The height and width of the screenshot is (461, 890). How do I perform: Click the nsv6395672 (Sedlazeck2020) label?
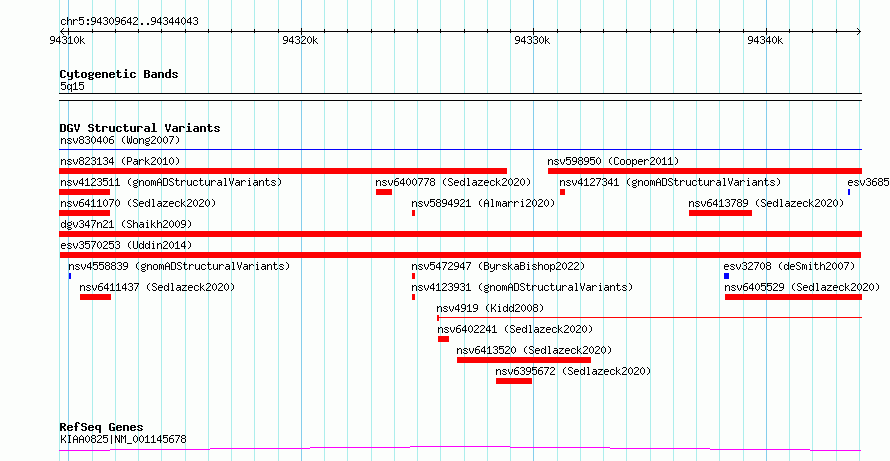tap(573, 371)
